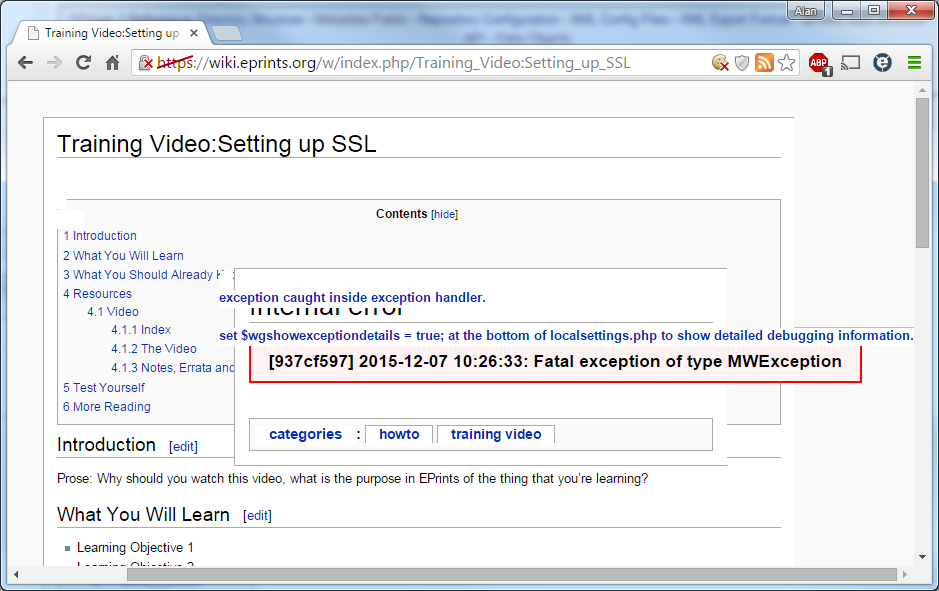Select the Training Video:Setting up tab
939x591 pixels.
click(111, 34)
